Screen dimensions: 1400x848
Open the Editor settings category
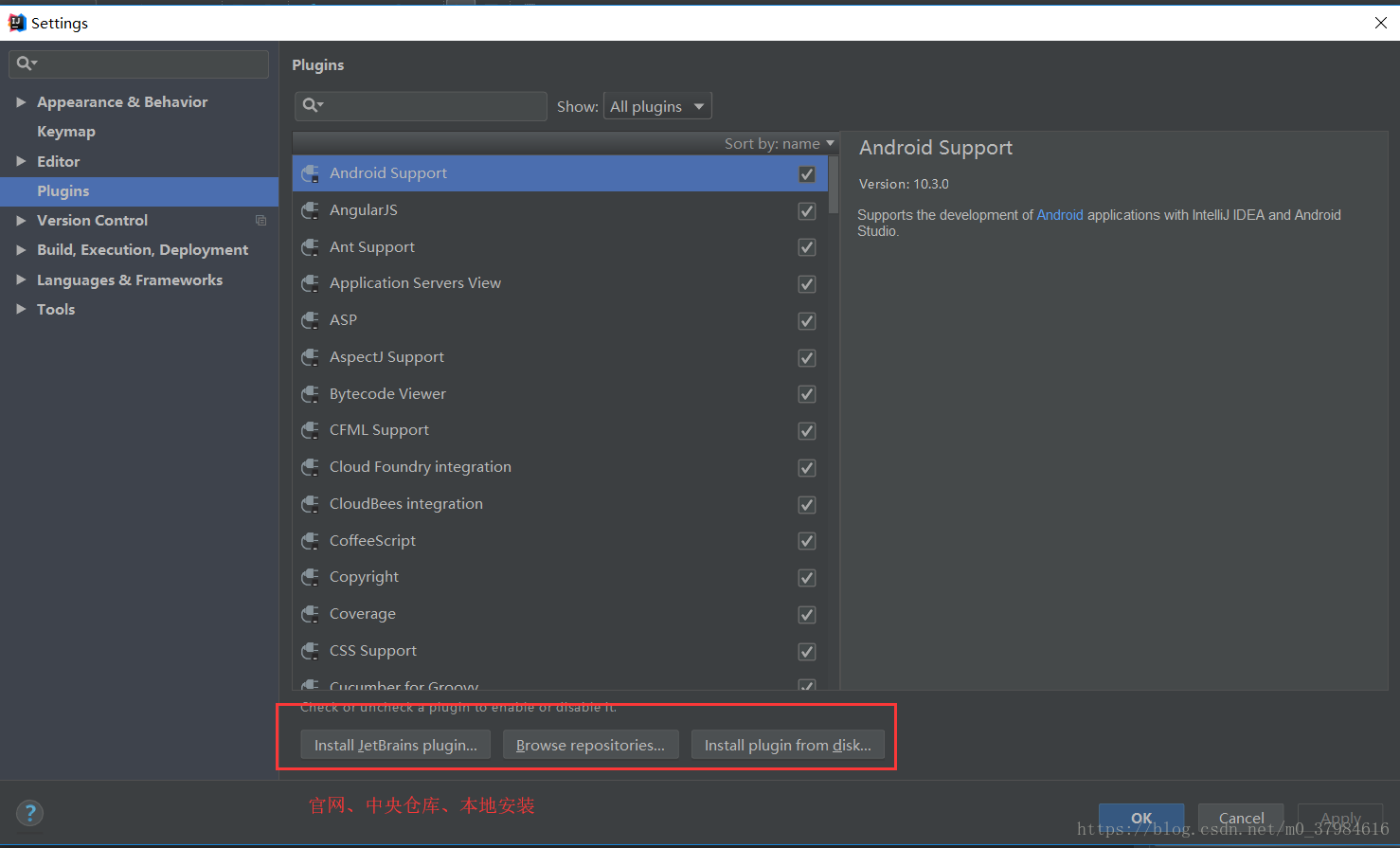[x=59, y=162]
